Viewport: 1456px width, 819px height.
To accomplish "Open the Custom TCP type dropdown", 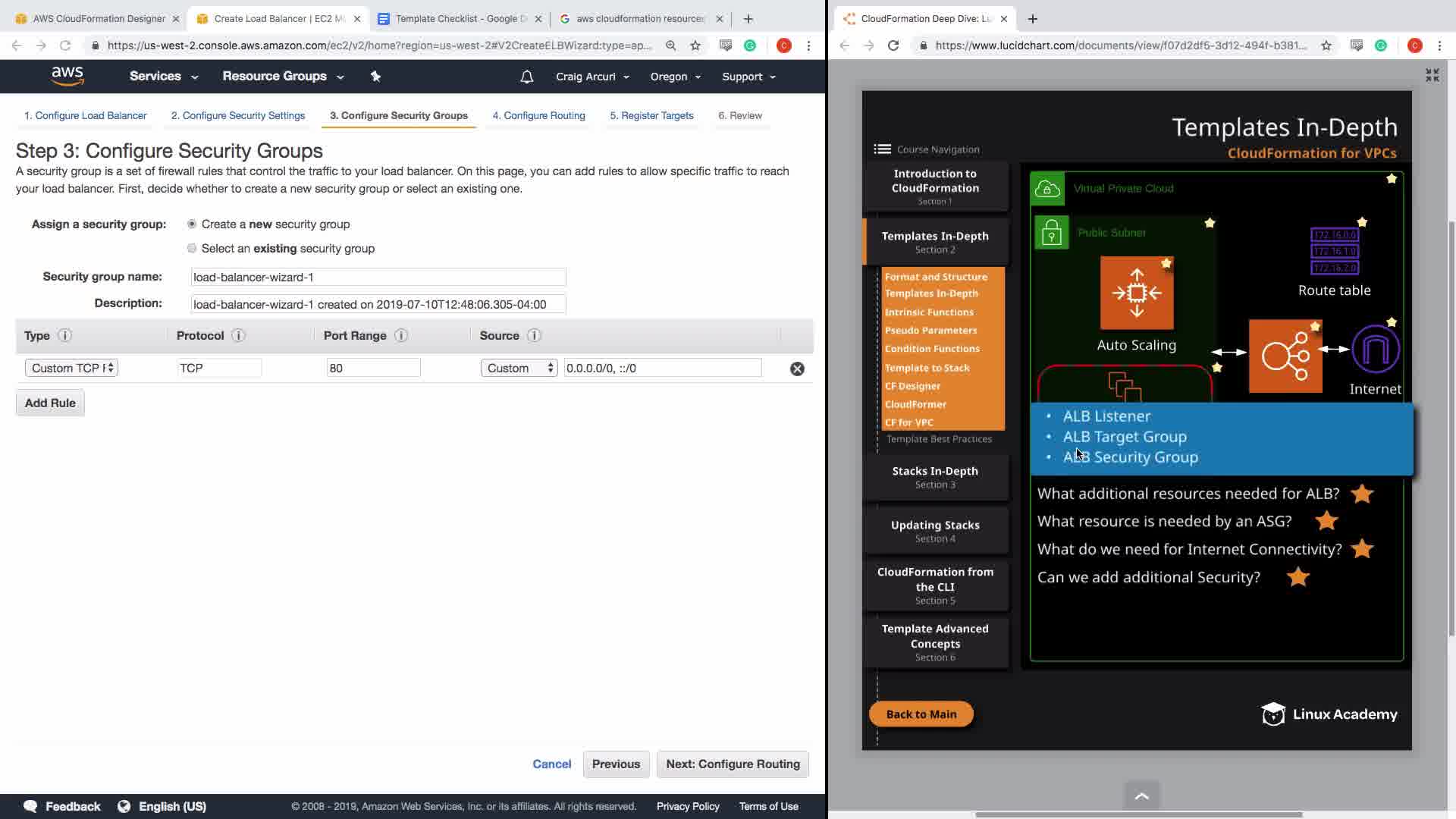I will click(71, 368).
